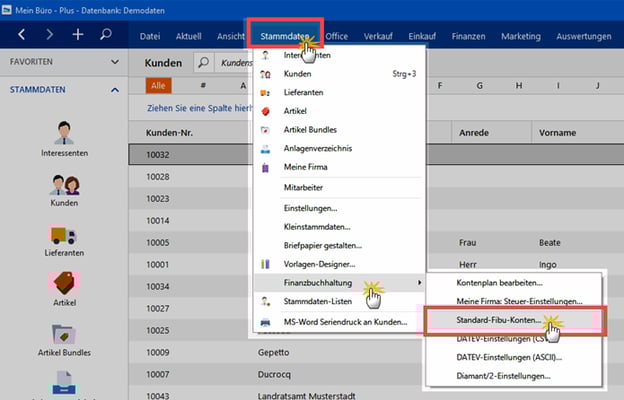Open Artikel tag icon in sidebar
The width and height of the screenshot is (624, 400).
click(x=64, y=283)
